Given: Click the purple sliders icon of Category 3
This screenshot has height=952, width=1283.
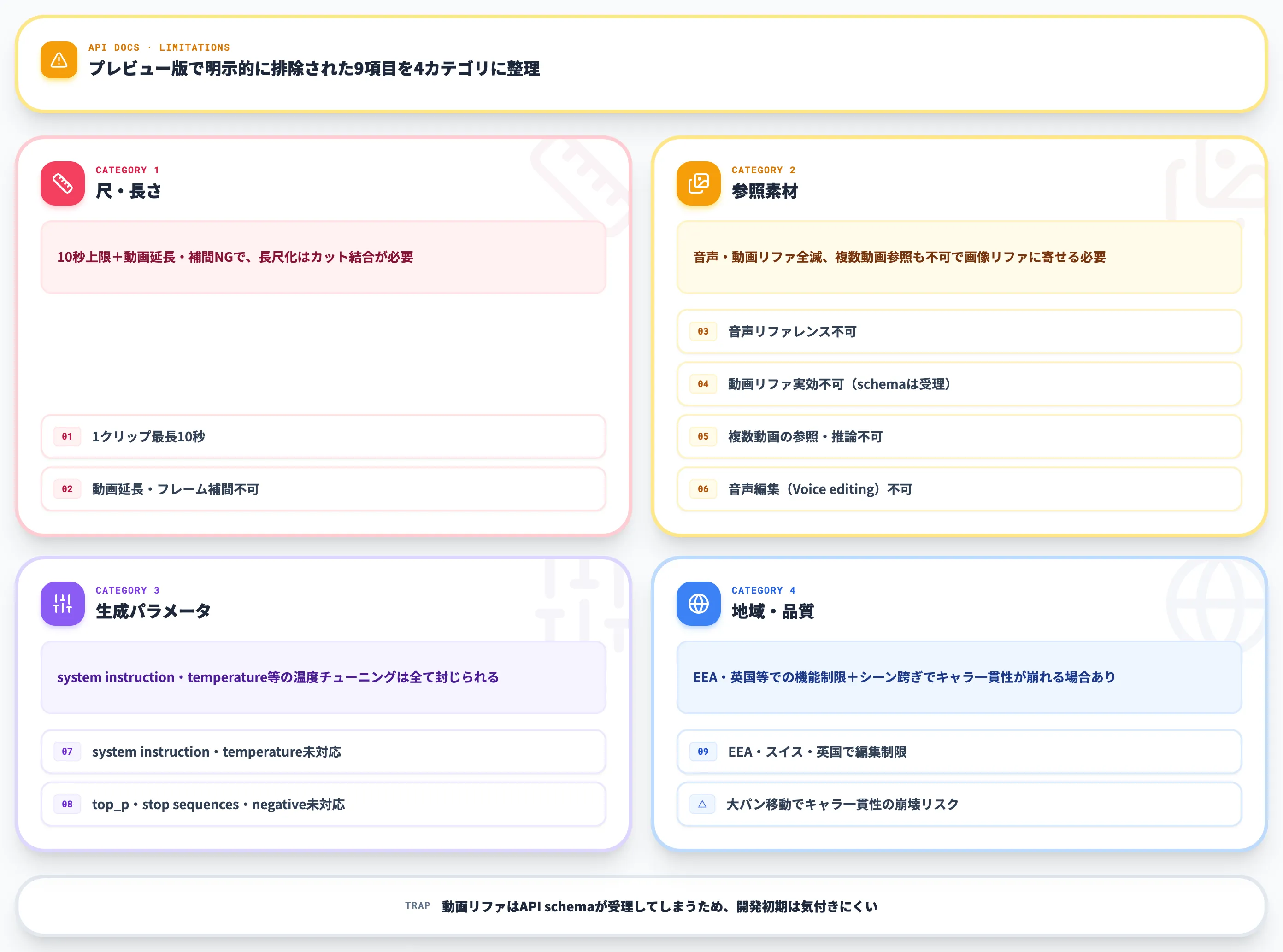Looking at the screenshot, I should [x=62, y=603].
